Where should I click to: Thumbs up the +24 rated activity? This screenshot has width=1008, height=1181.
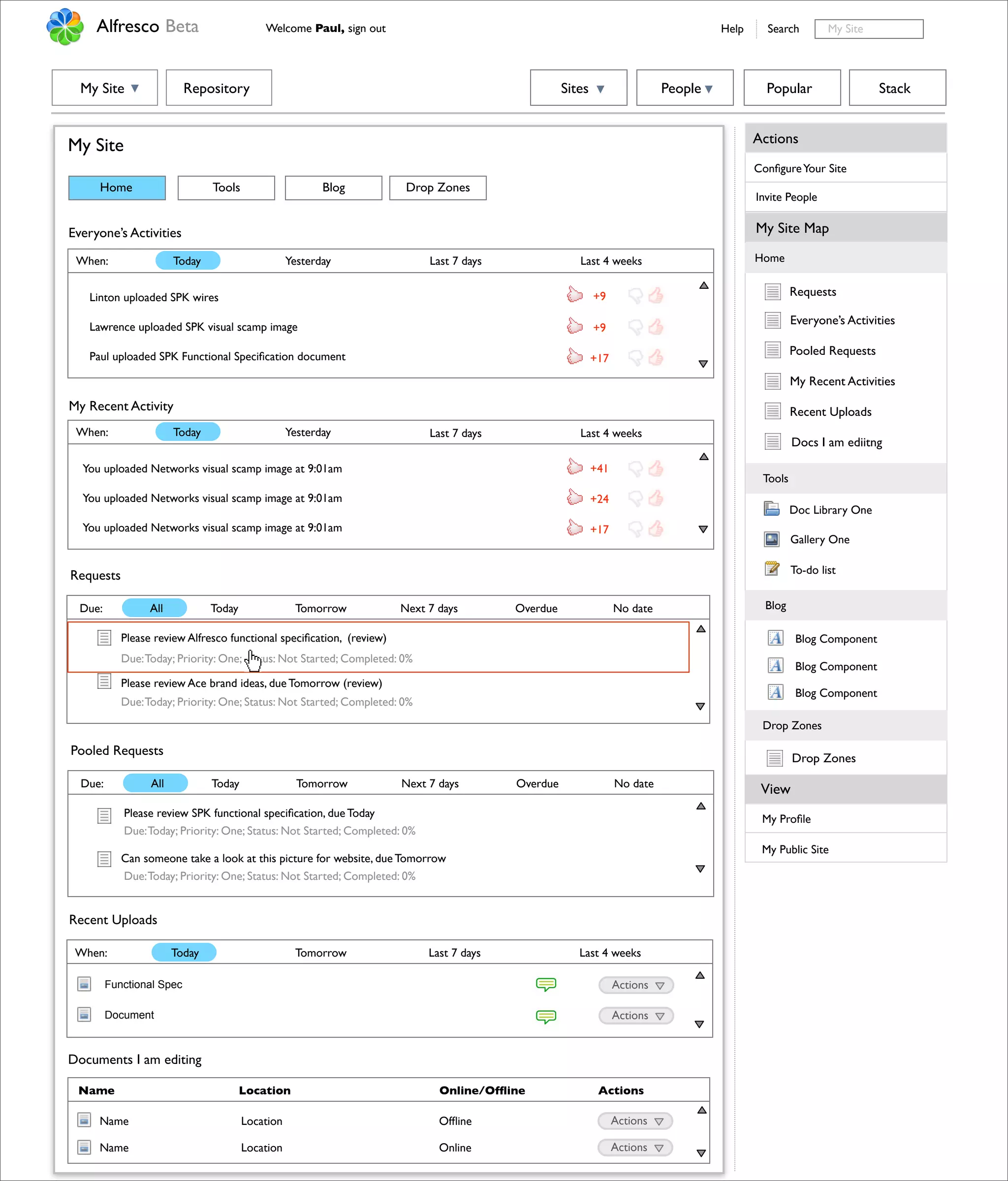(x=656, y=498)
